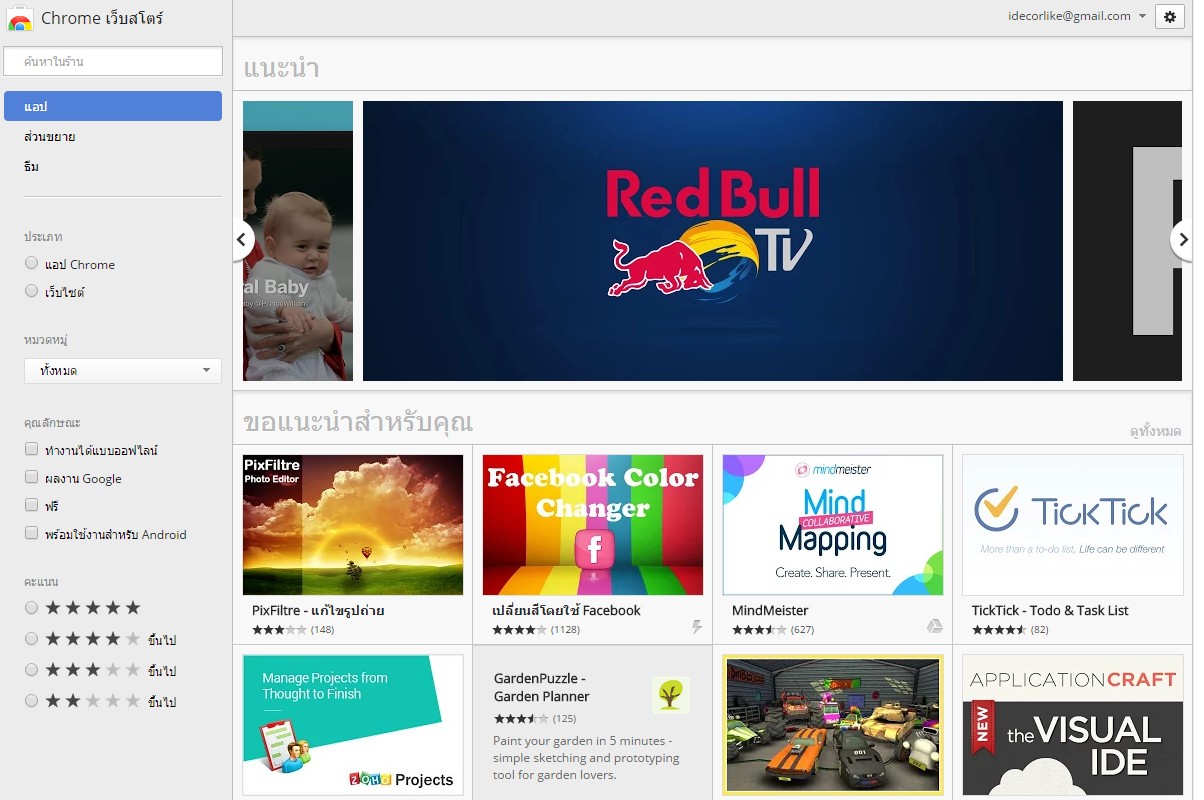Click the (627) review count
The width and height of the screenshot is (1204, 800).
[x=802, y=629]
